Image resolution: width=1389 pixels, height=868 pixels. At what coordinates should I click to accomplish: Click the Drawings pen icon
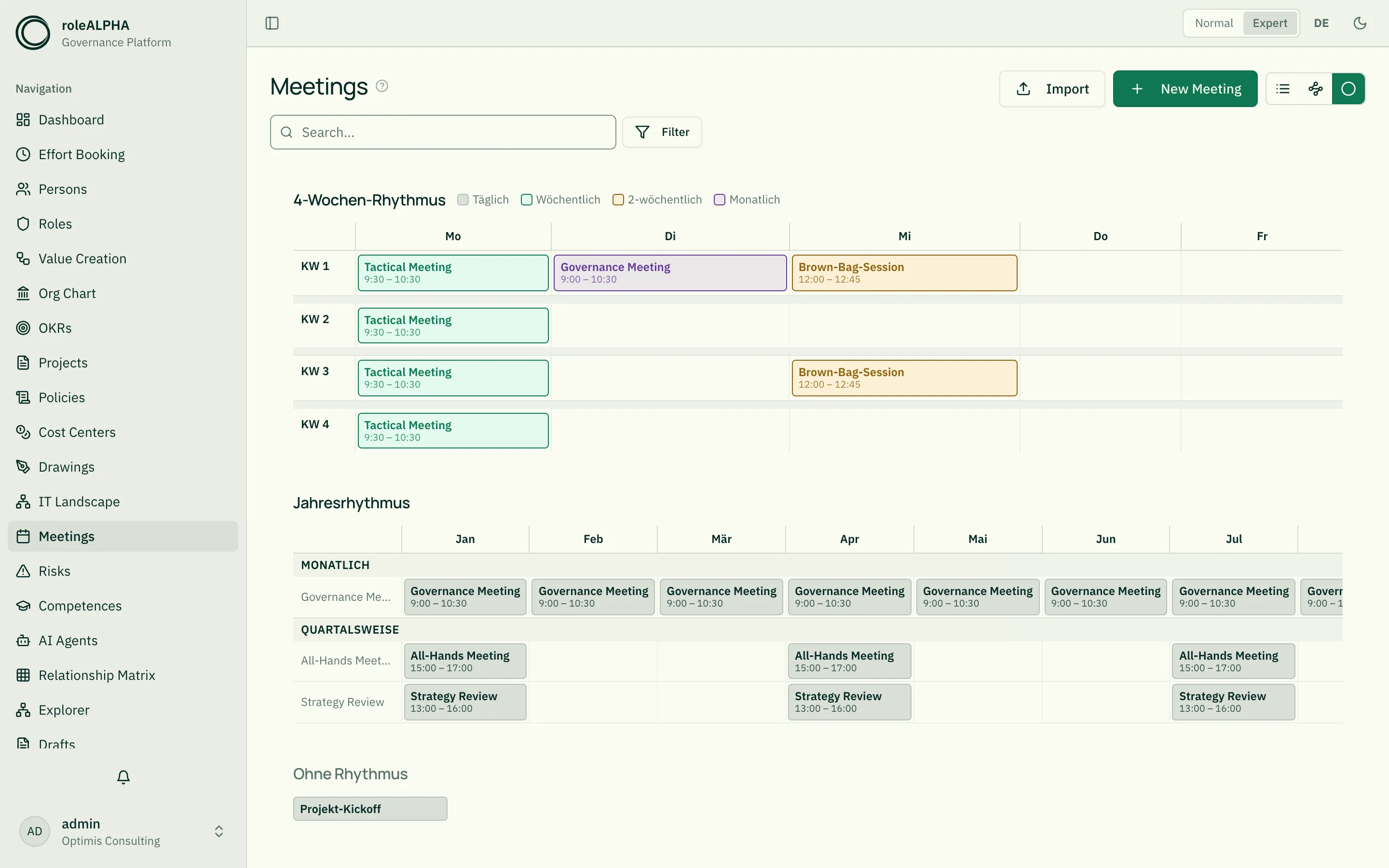pos(23,467)
